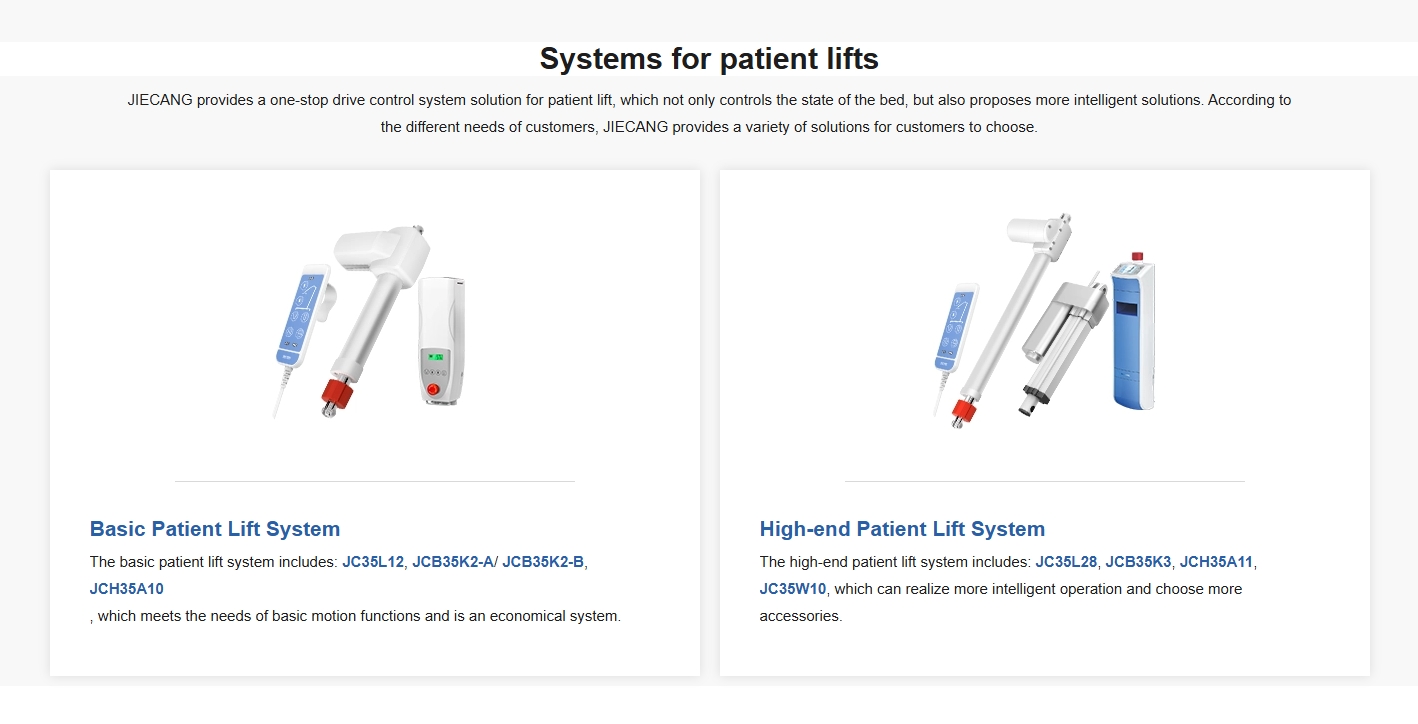
Task: Open the JCB35K2-B product link
Action: (543, 562)
